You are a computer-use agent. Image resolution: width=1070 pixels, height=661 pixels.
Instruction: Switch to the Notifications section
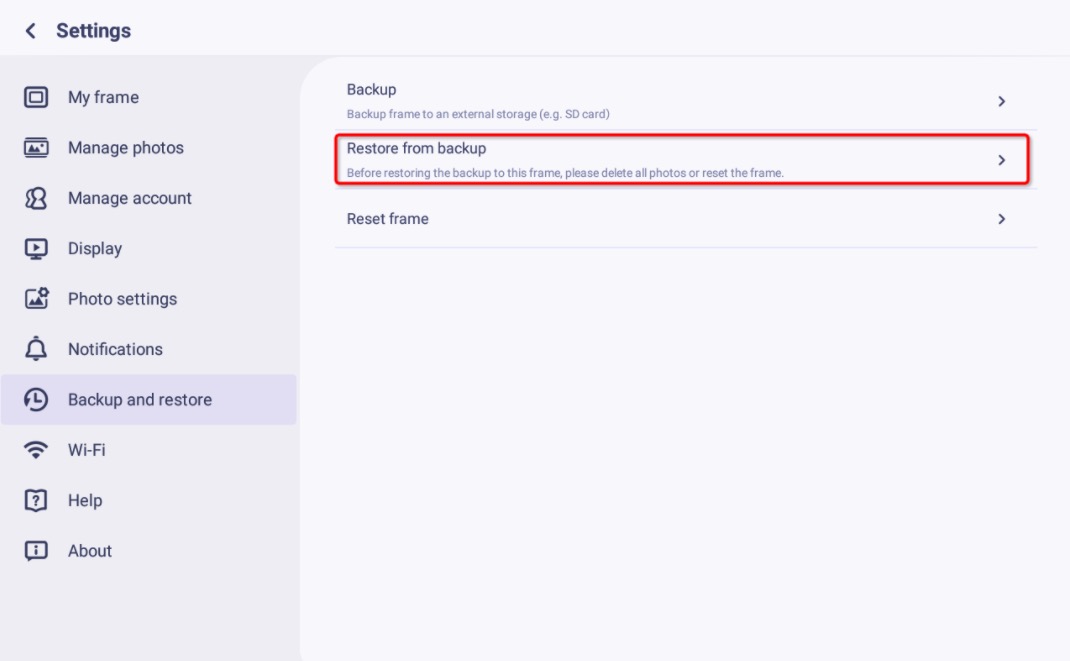[149, 349]
